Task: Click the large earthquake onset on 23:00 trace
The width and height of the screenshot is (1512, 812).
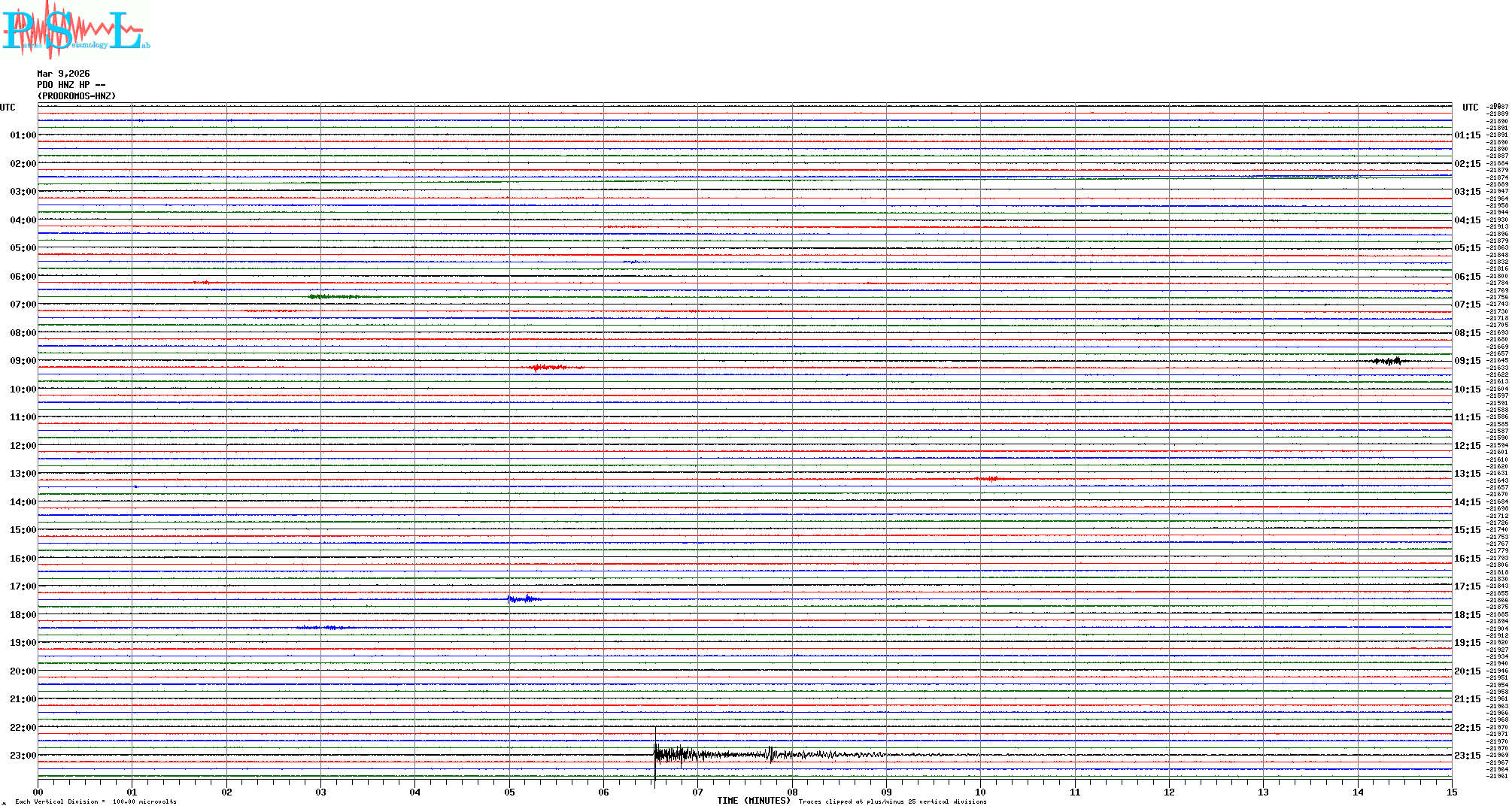Action: (x=657, y=754)
